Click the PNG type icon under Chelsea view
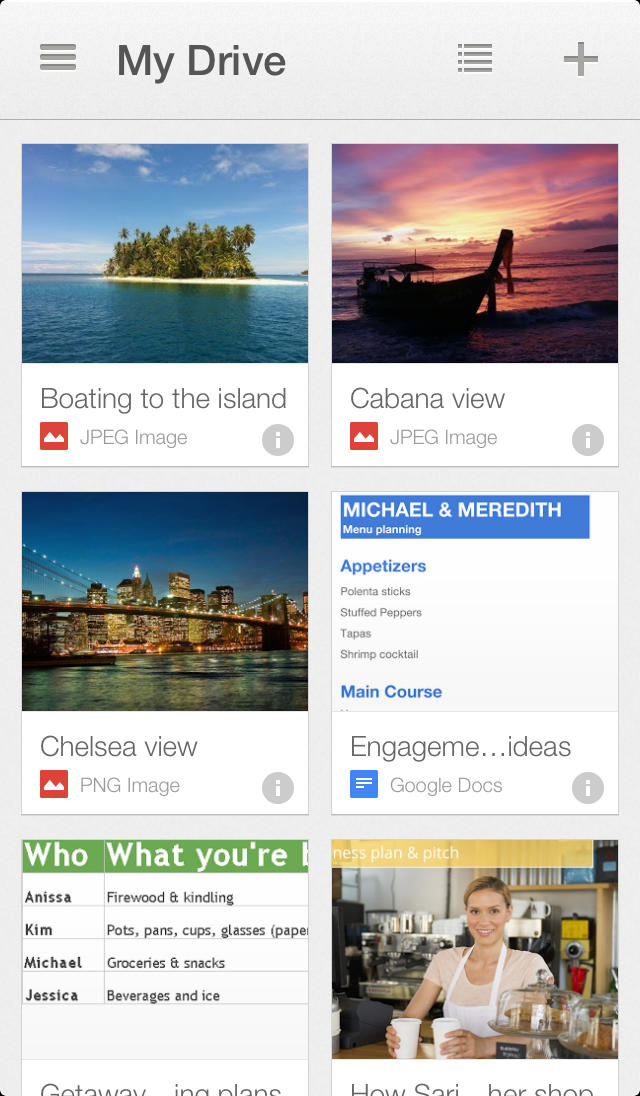640x1096 pixels. pos(53,784)
